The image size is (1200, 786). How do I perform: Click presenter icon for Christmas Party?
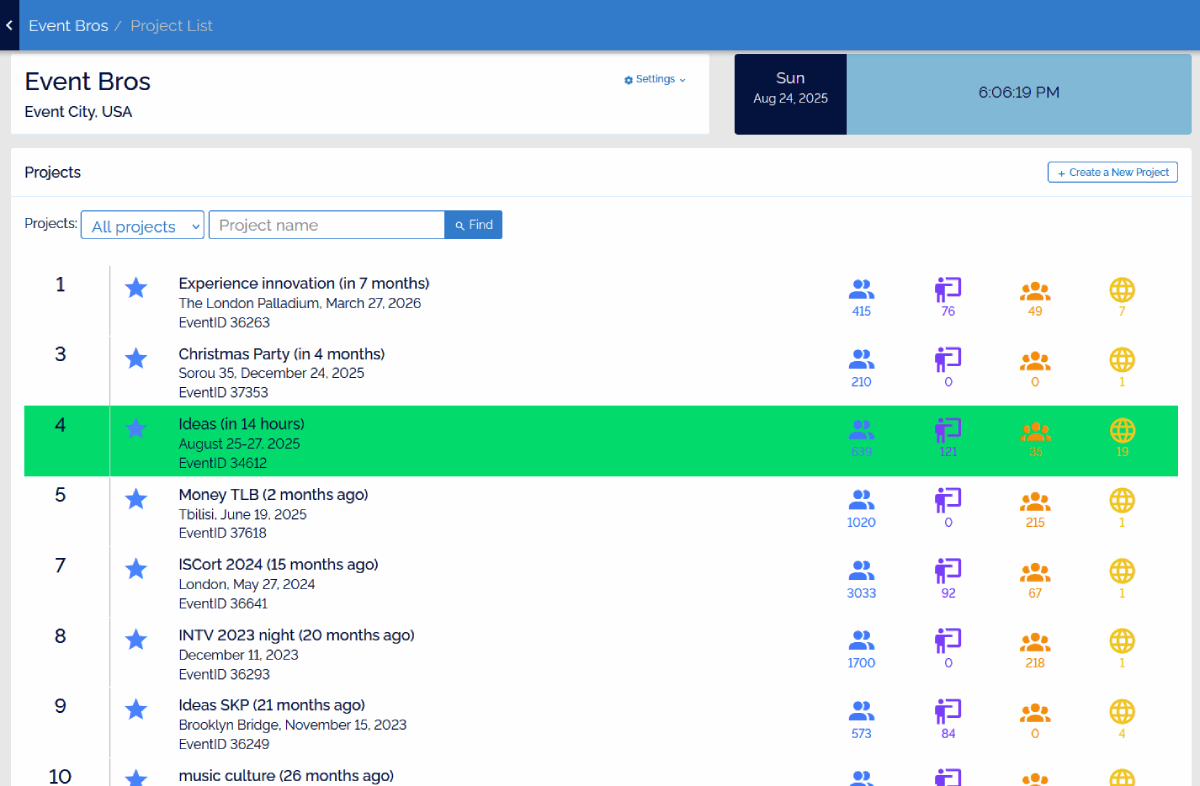[947, 361]
